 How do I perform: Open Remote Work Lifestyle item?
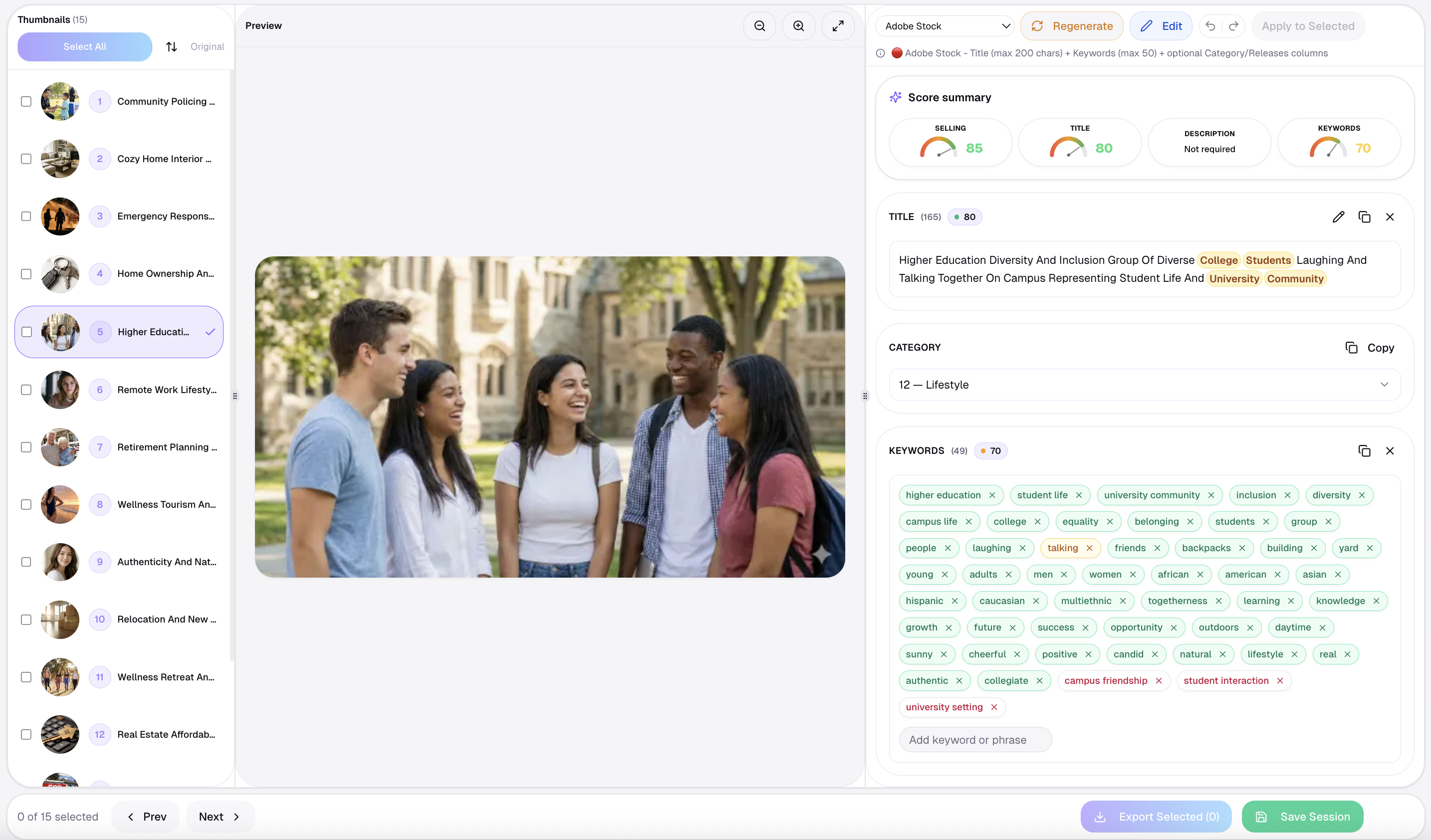(119, 390)
